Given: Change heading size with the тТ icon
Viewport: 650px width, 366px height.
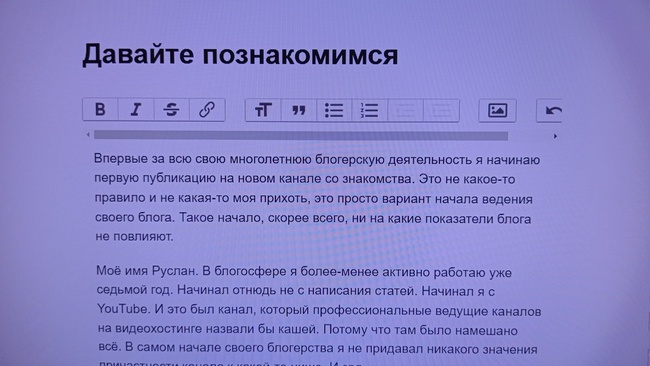Looking at the screenshot, I should click(x=263, y=111).
